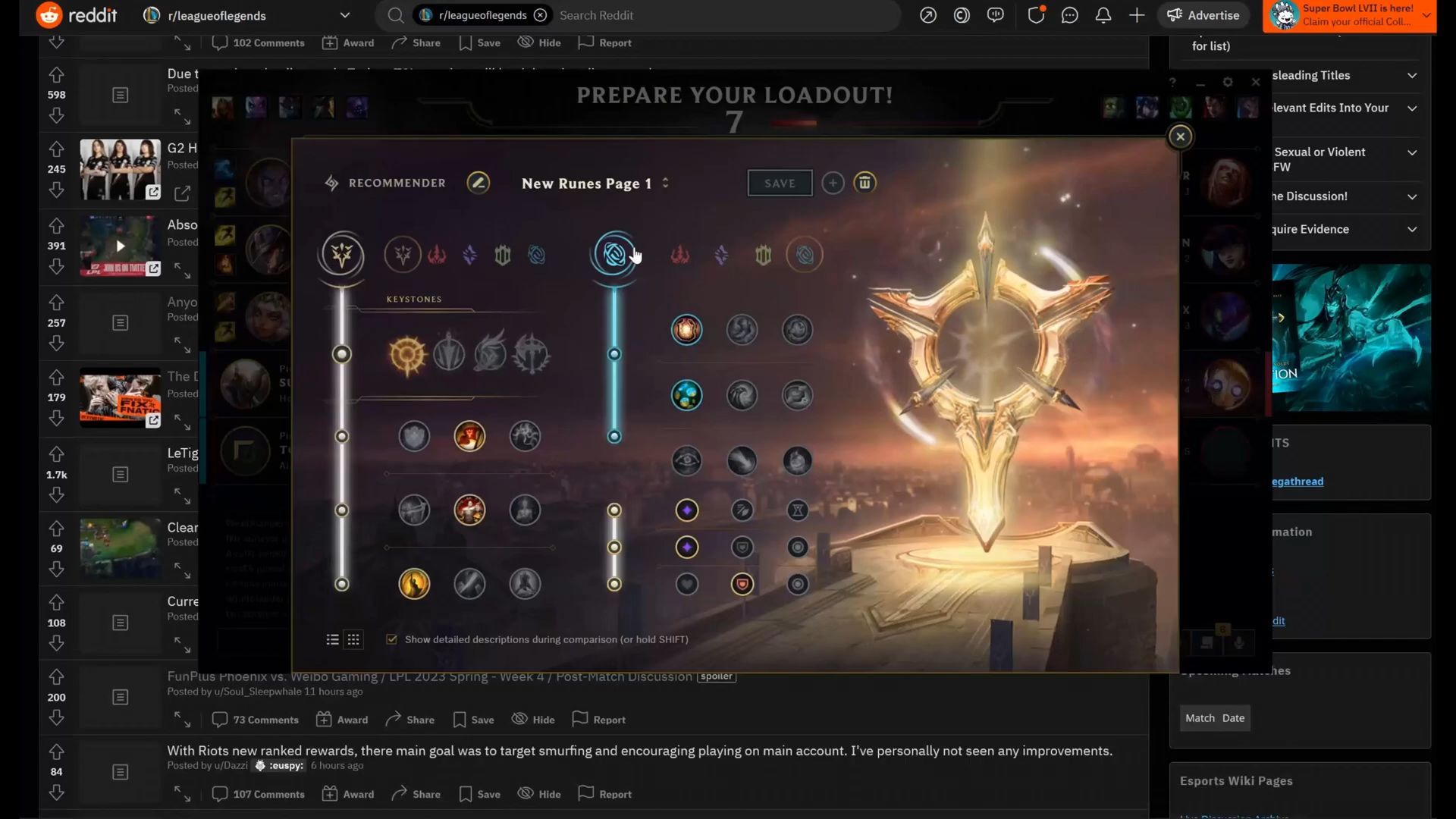Image resolution: width=1456 pixels, height=819 pixels.
Task: Open the 73 Comments link
Action: [256, 720]
